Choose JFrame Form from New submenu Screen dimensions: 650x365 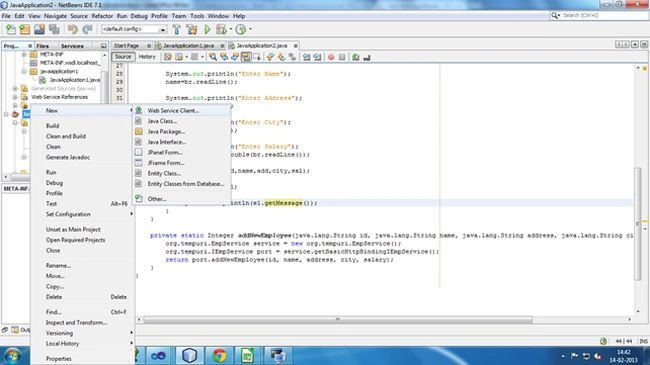pos(182,163)
